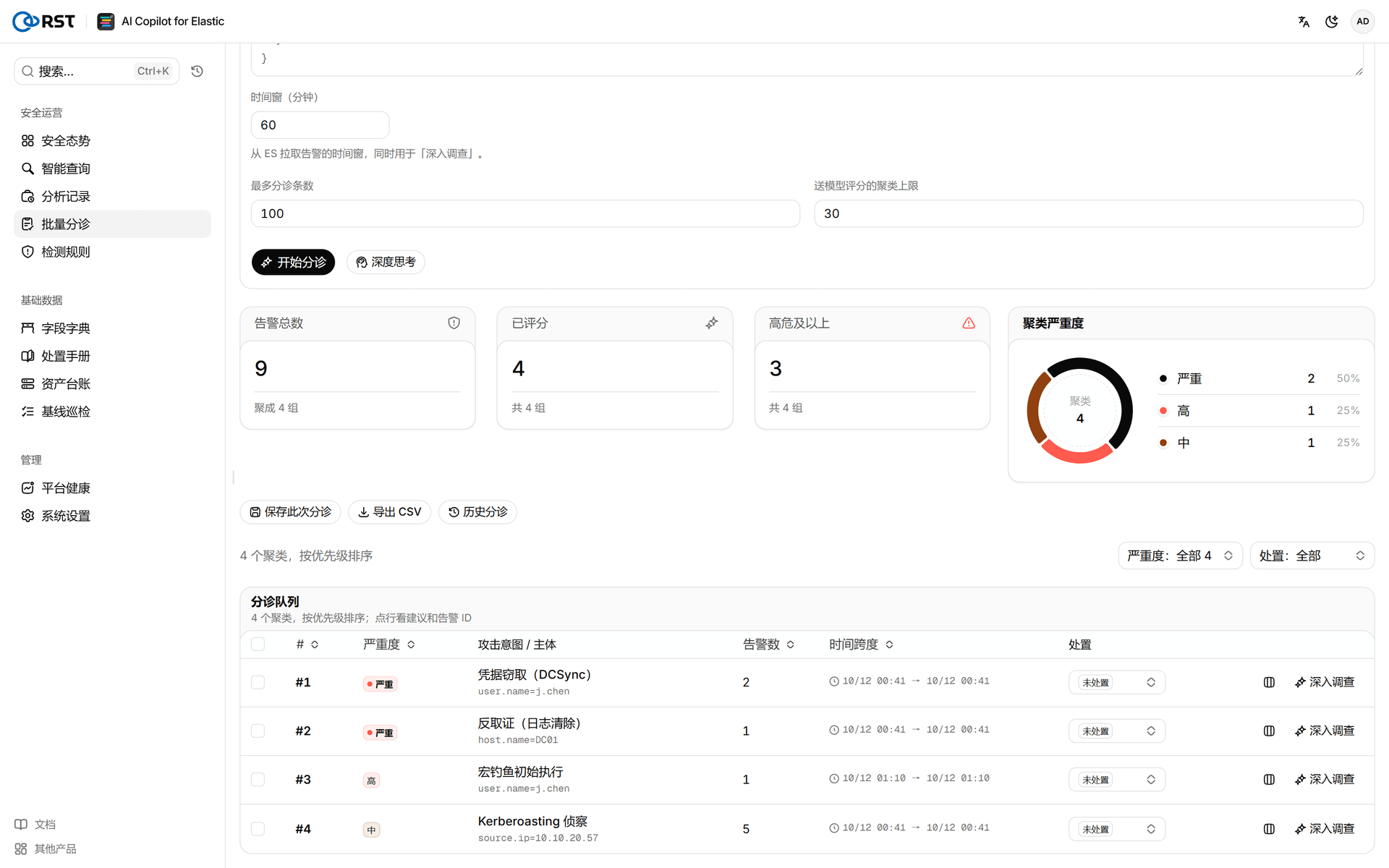Click the 处置手册 book icon in sidebar
Image resolution: width=1389 pixels, height=868 pixels.
click(x=27, y=356)
